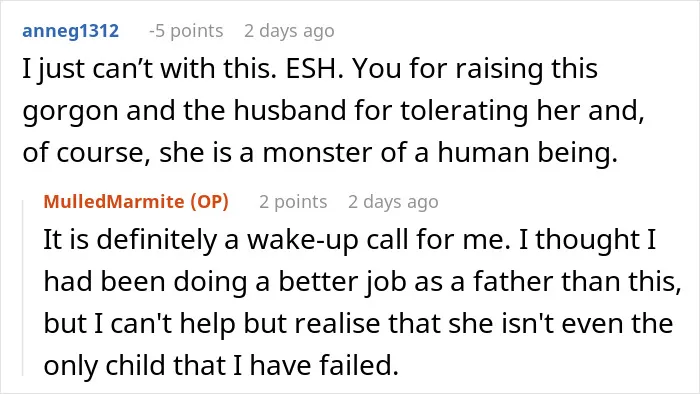Click the line starting "I just can't with this"

[x=310, y=69]
